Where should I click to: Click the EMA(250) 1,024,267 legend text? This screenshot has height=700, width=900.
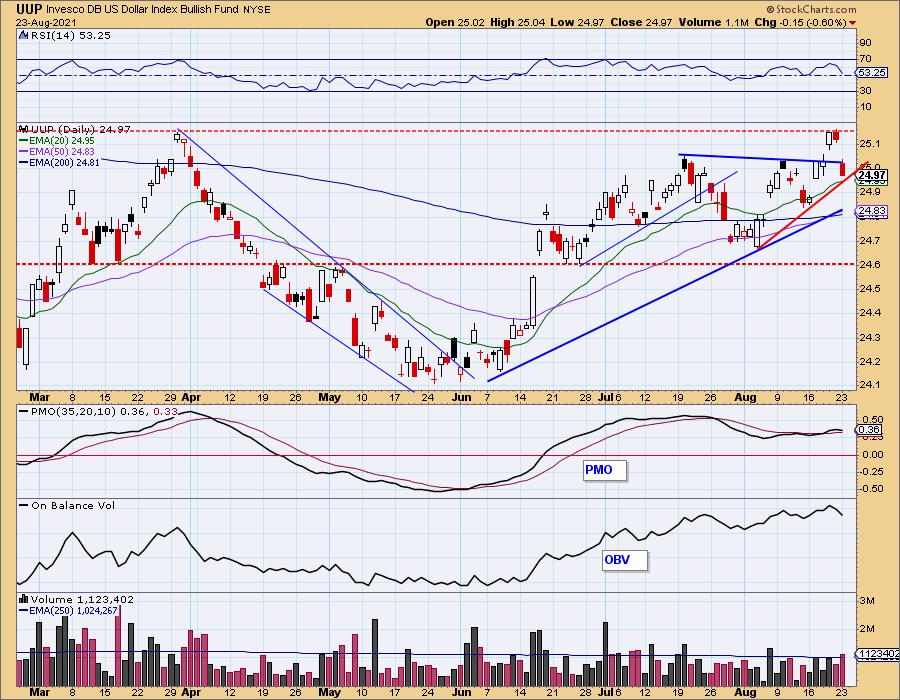(x=73, y=610)
